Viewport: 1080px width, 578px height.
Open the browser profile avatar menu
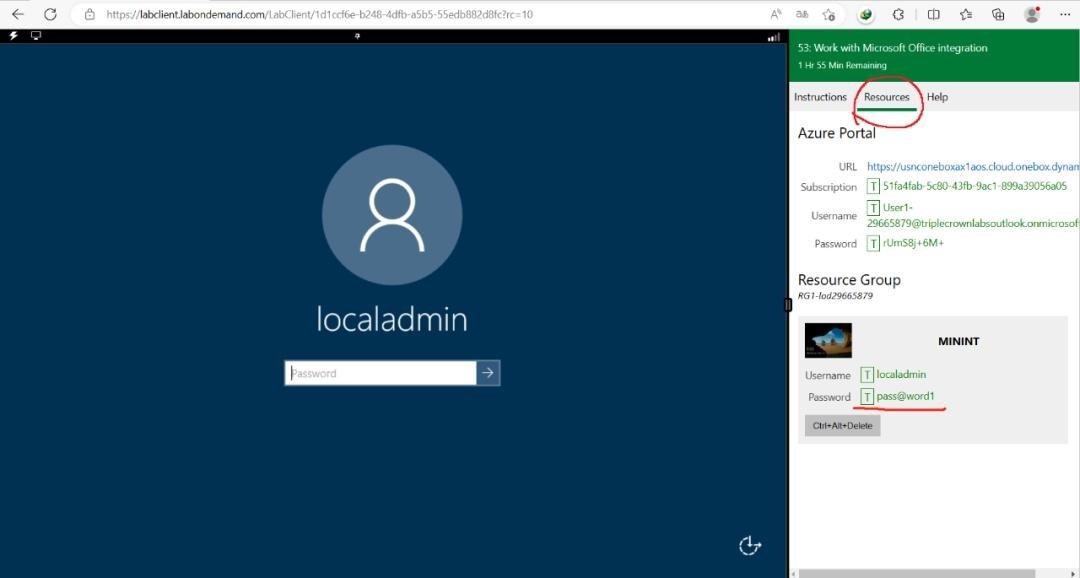(x=1031, y=15)
